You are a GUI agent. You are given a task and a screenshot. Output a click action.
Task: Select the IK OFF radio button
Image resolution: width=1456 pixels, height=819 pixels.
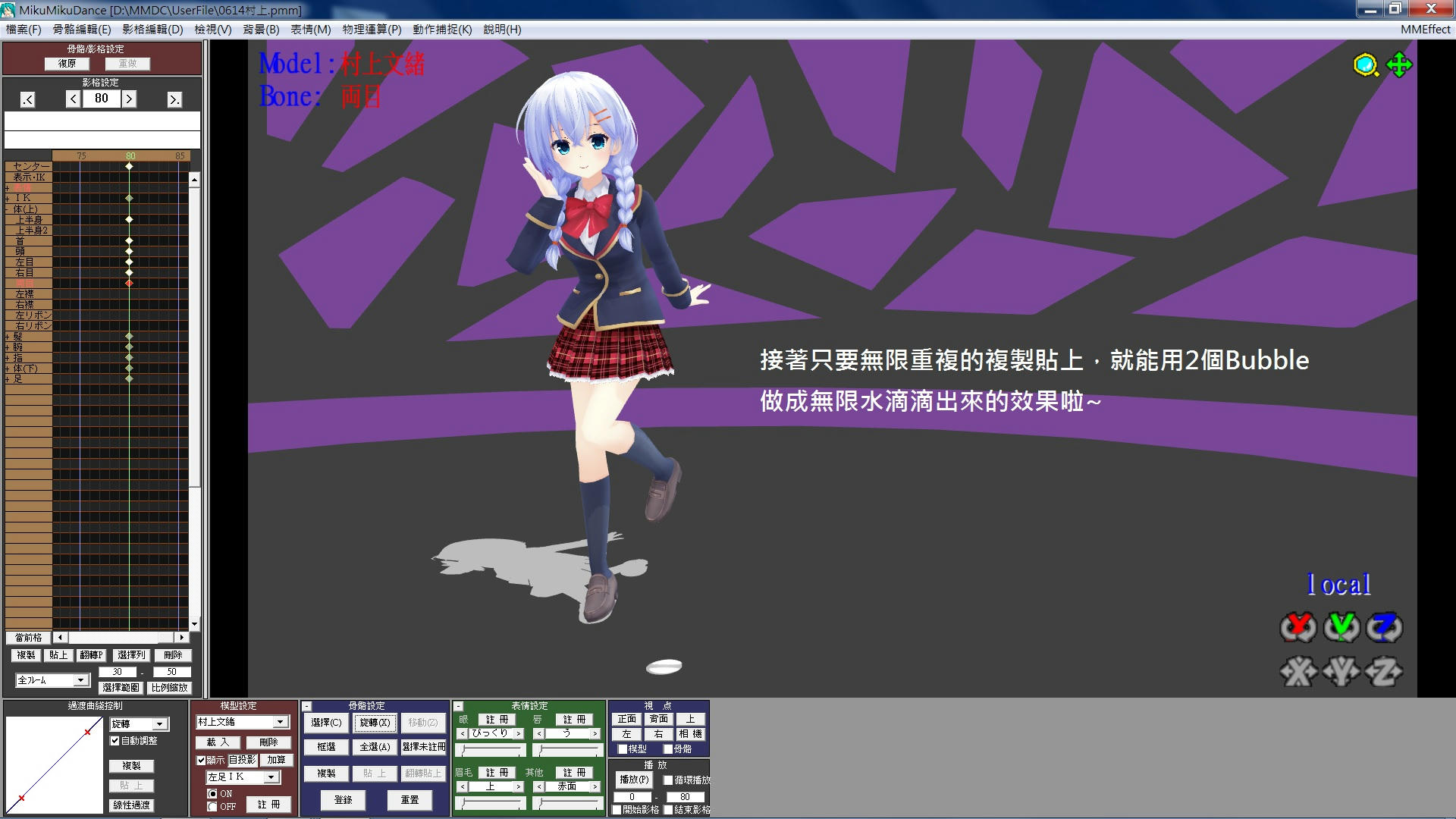(x=212, y=806)
